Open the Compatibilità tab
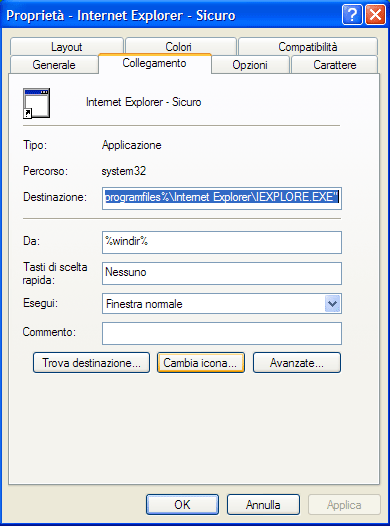Image resolution: width=390 pixels, height=526 pixels. click(308, 47)
